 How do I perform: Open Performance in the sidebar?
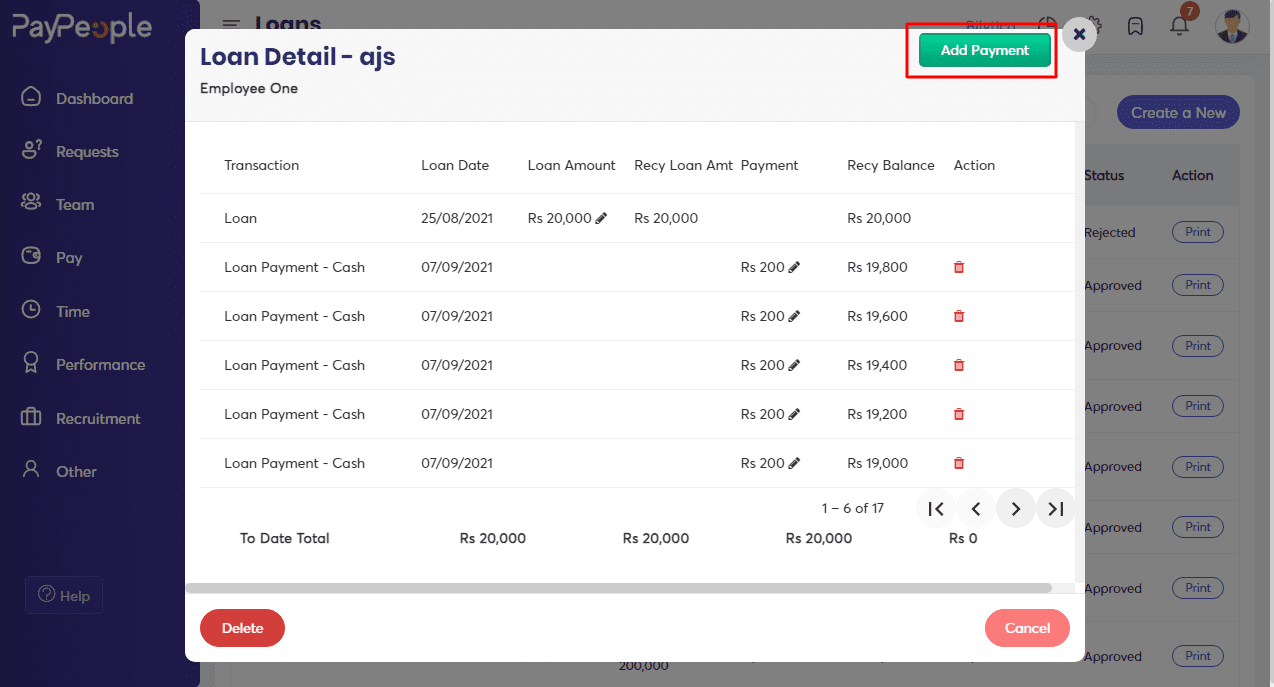(100, 364)
